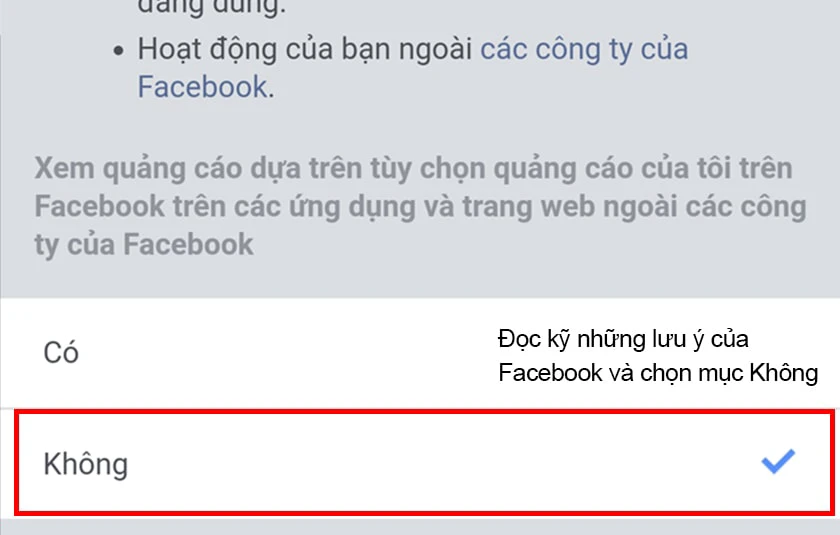Click the divider line between Có and Không
The image size is (840, 535).
point(420,408)
